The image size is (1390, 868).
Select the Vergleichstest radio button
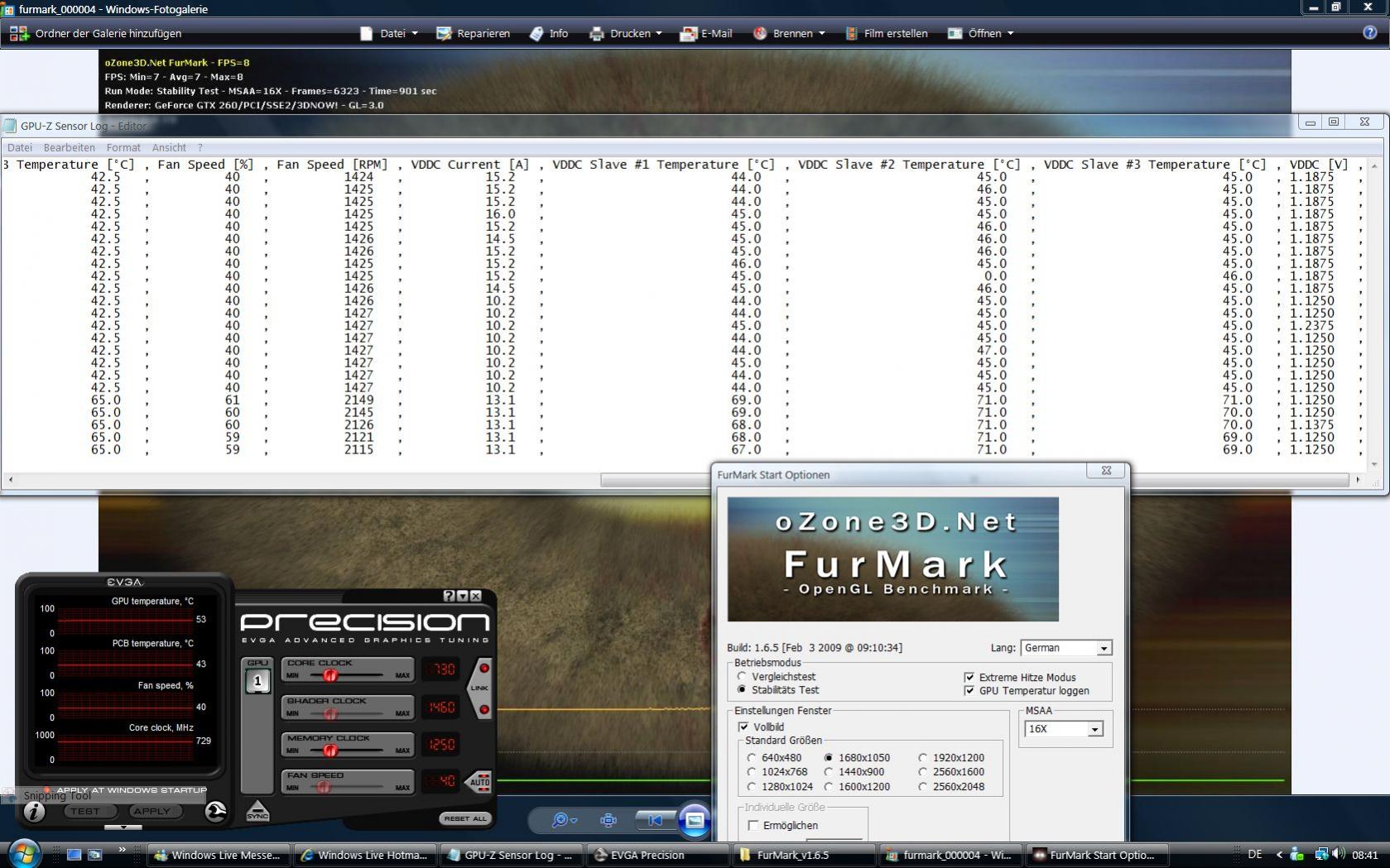742,677
